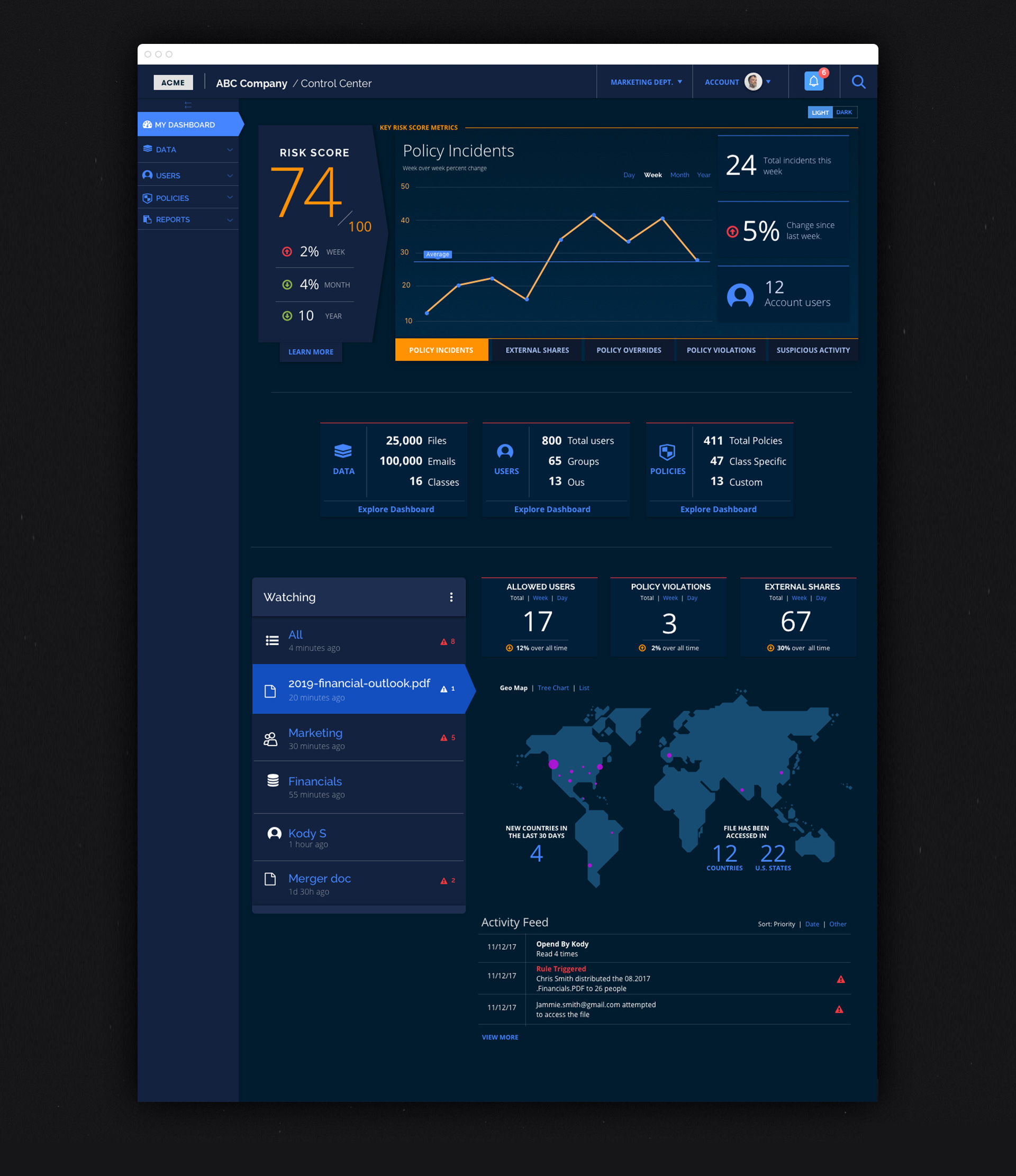
Task: Expand the Policies sidebar chevron
Action: 230,197
